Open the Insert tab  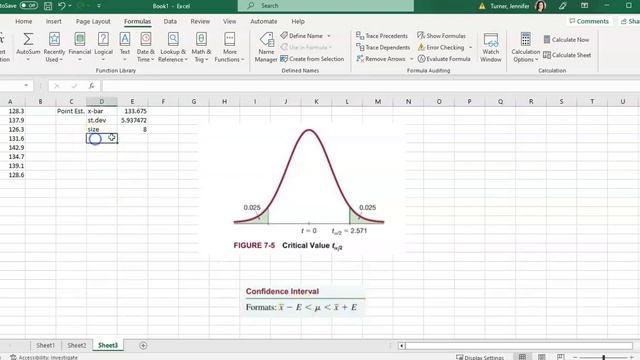click(x=53, y=21)
